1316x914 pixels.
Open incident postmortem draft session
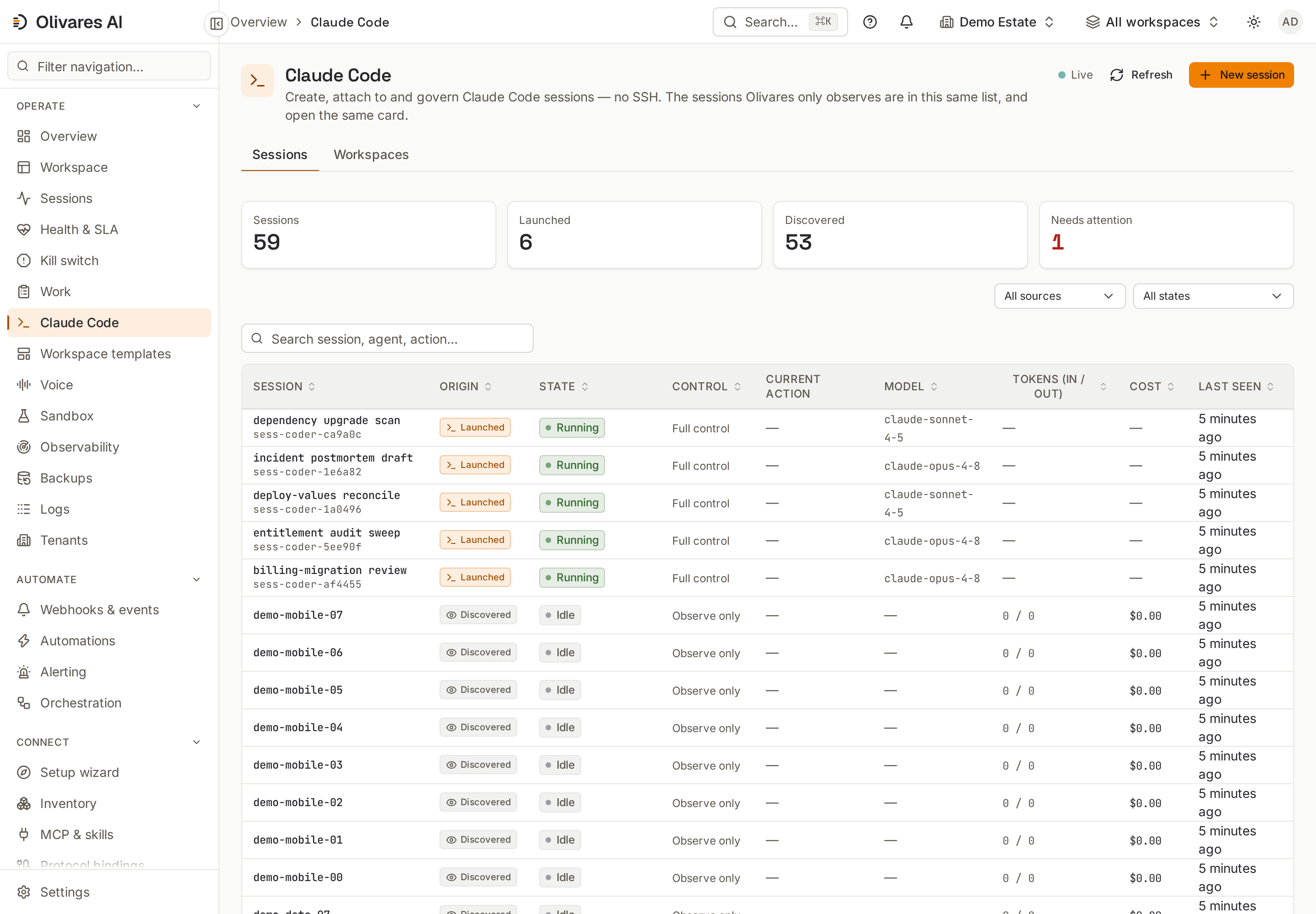tap(333, 458)
